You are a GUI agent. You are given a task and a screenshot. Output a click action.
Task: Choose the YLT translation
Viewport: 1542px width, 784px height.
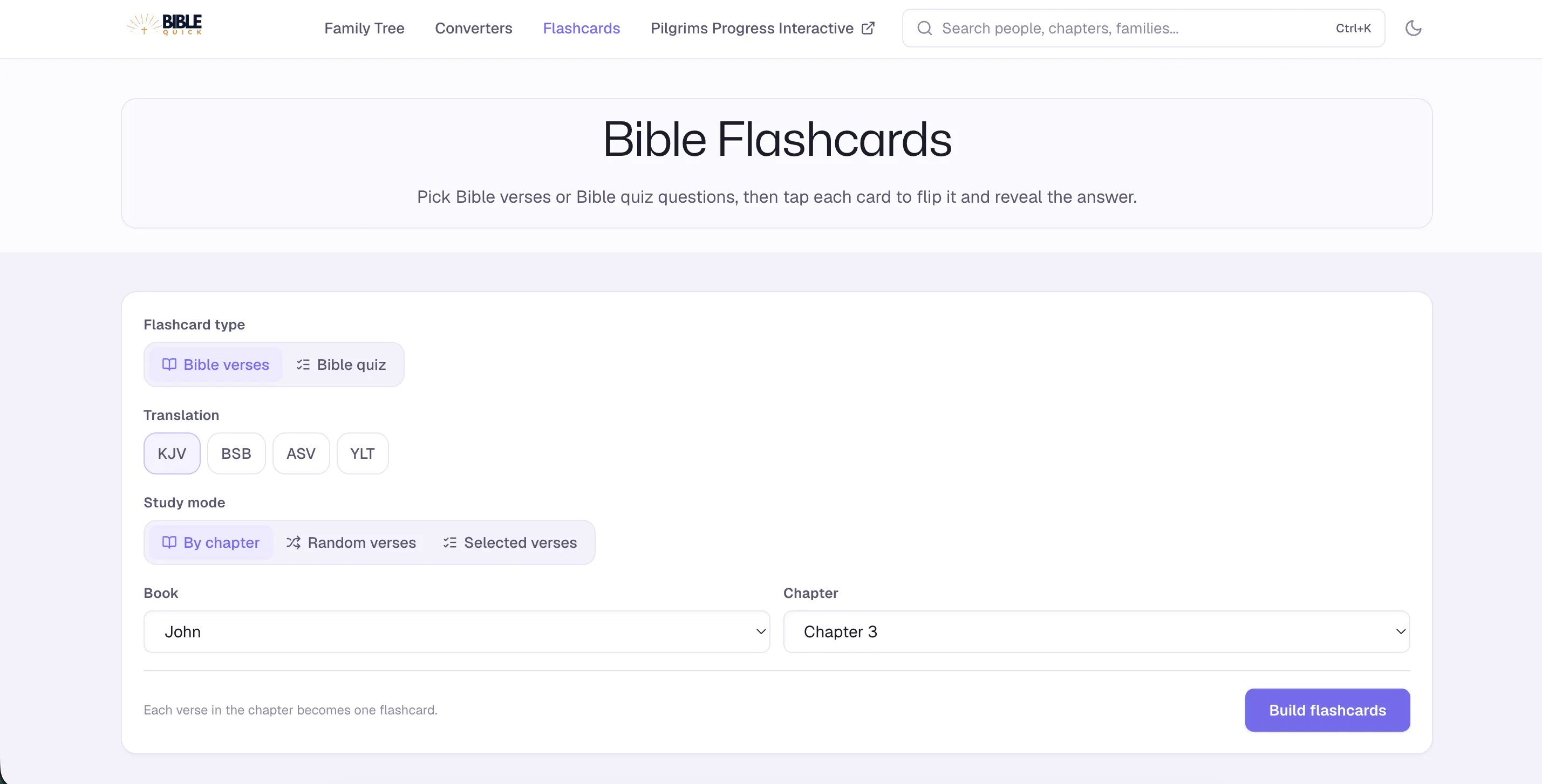click(362, 453)
